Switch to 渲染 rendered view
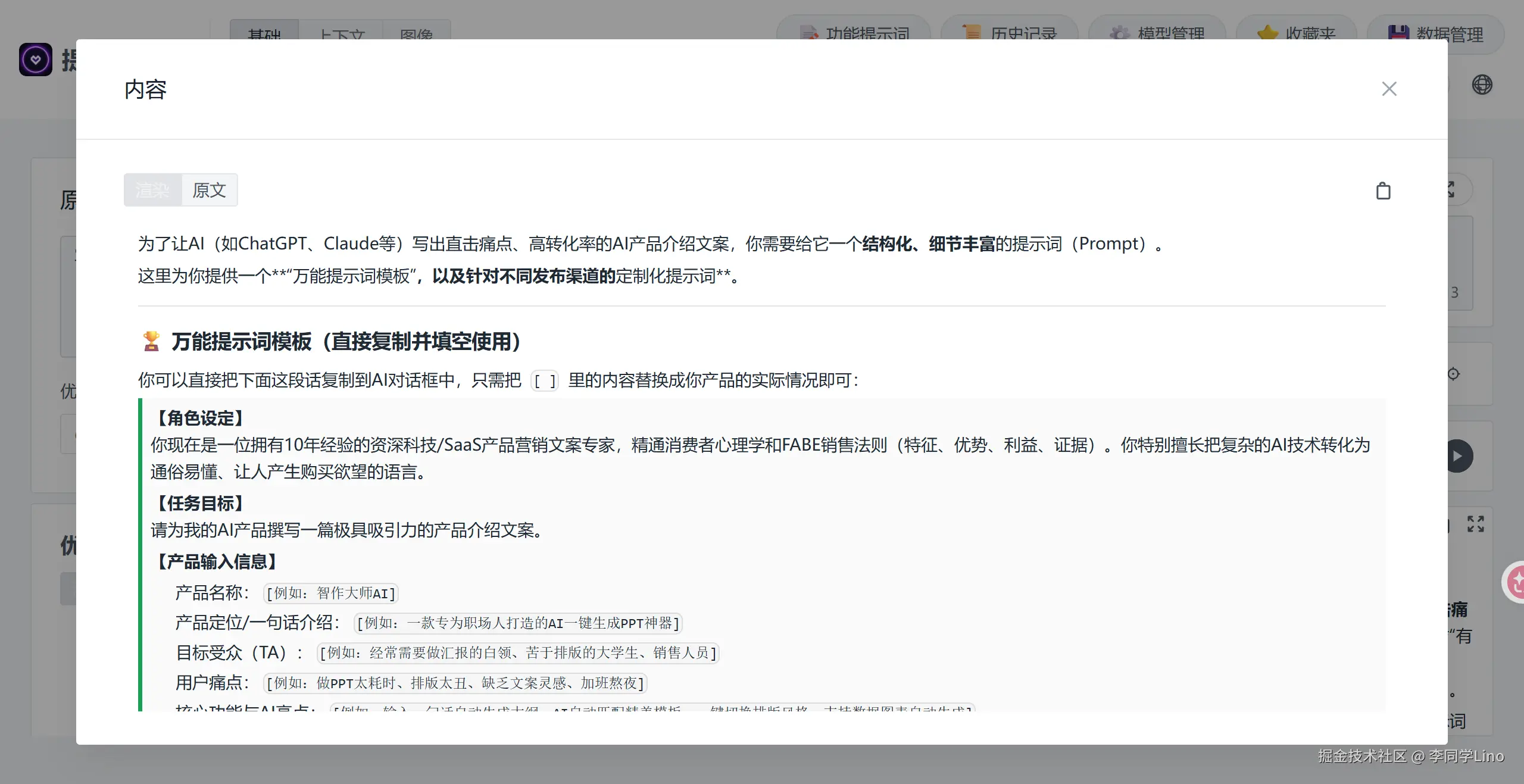Viewport: 1524px width, 784px height. point(152,190)
